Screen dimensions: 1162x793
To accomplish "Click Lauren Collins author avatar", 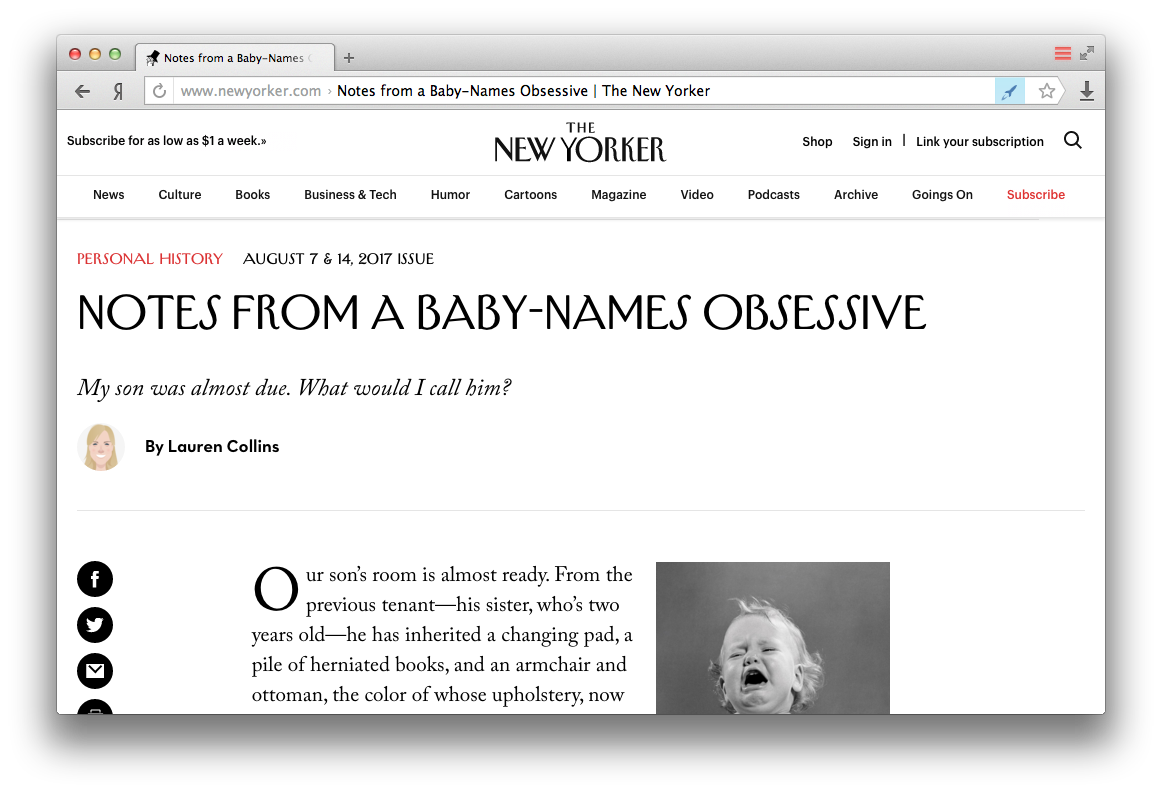I will point(101,447).
